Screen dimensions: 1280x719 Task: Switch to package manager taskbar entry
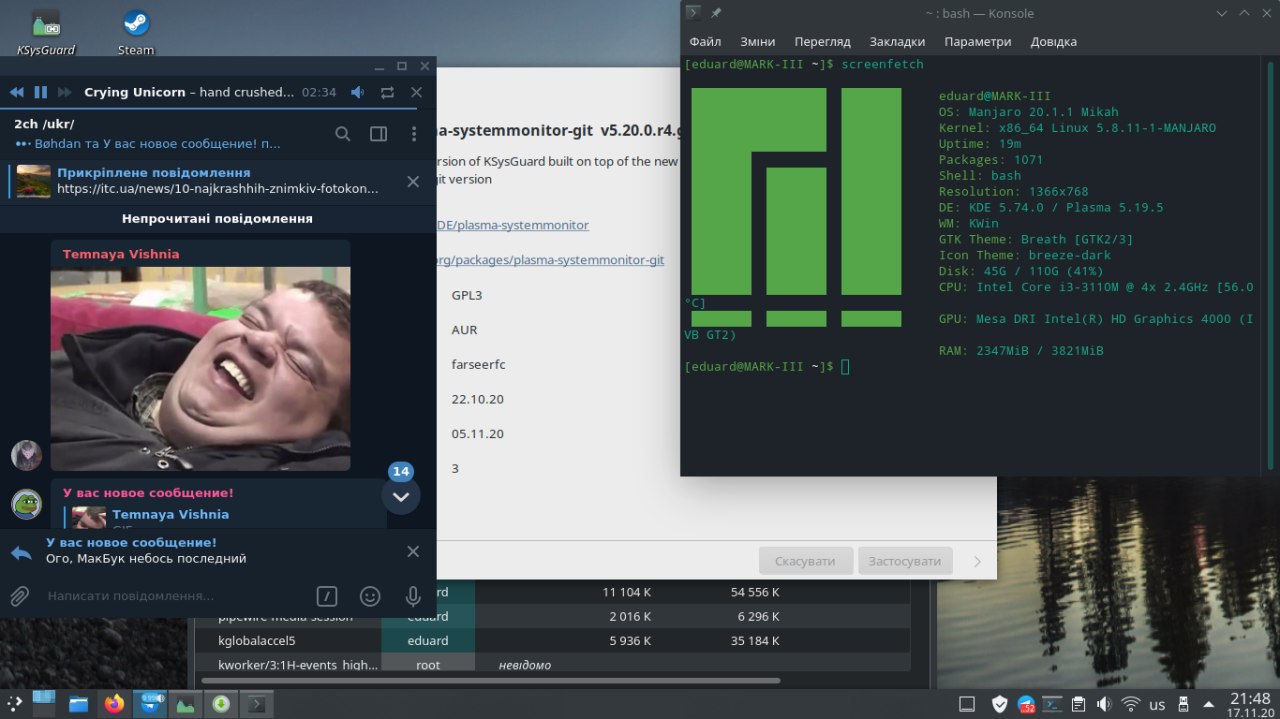(220, 704)
